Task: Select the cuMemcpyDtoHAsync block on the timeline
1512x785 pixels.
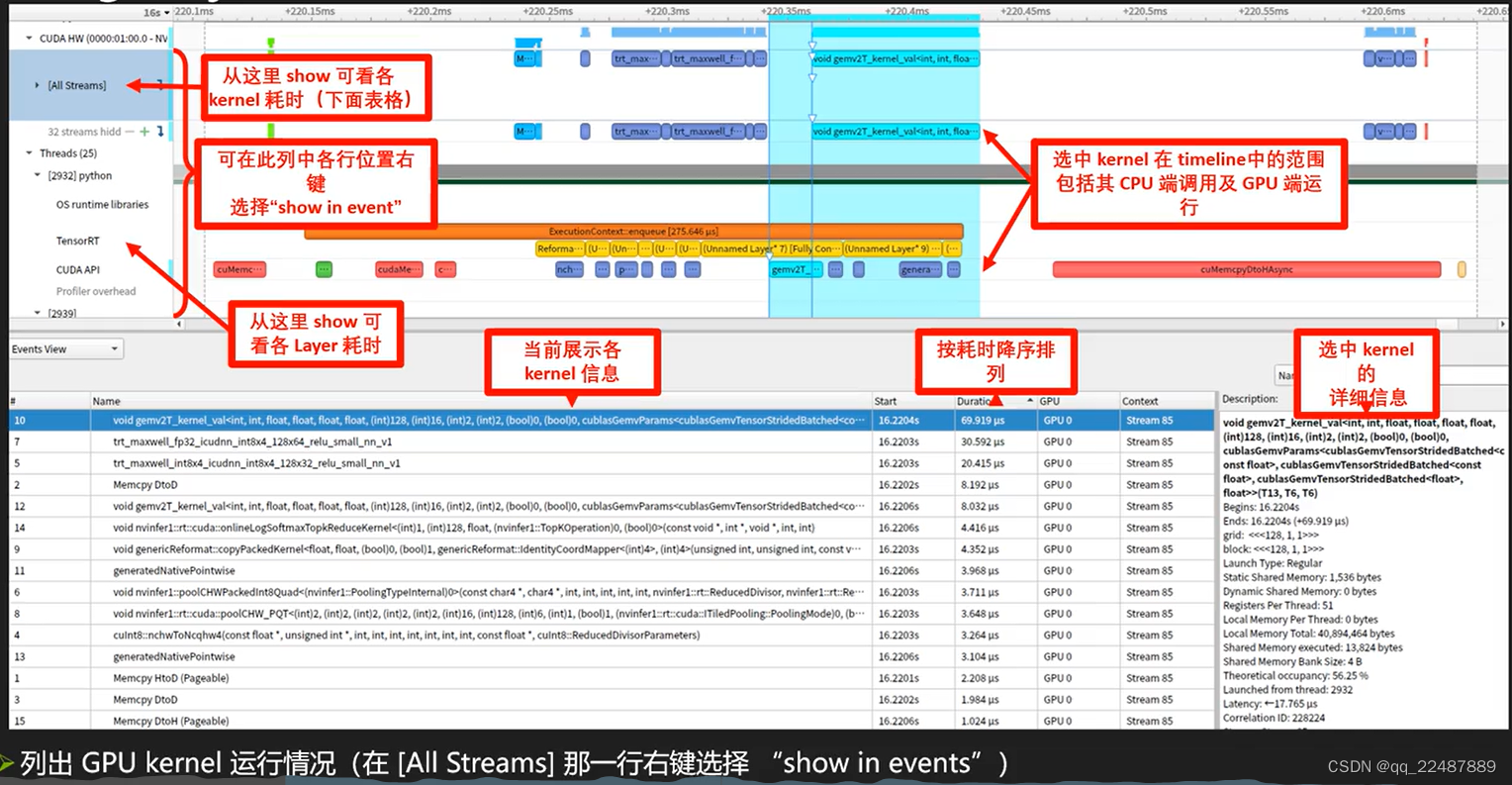Action: click(x=1247, y=269)
